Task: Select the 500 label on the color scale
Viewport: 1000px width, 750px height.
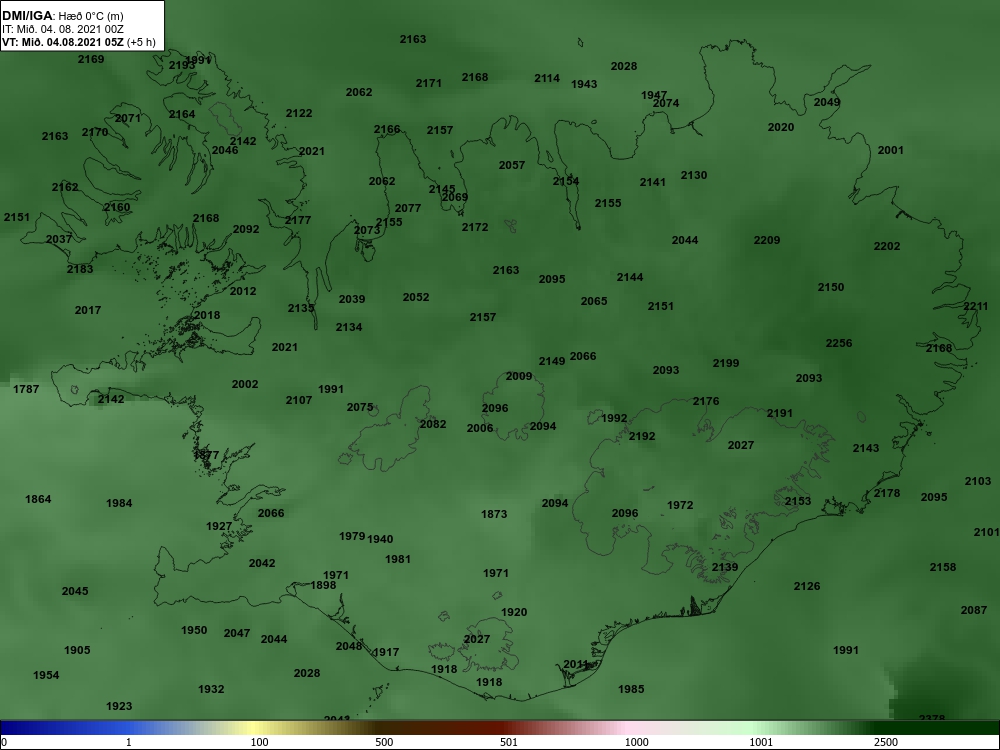Action: click(x=384, y=742)
